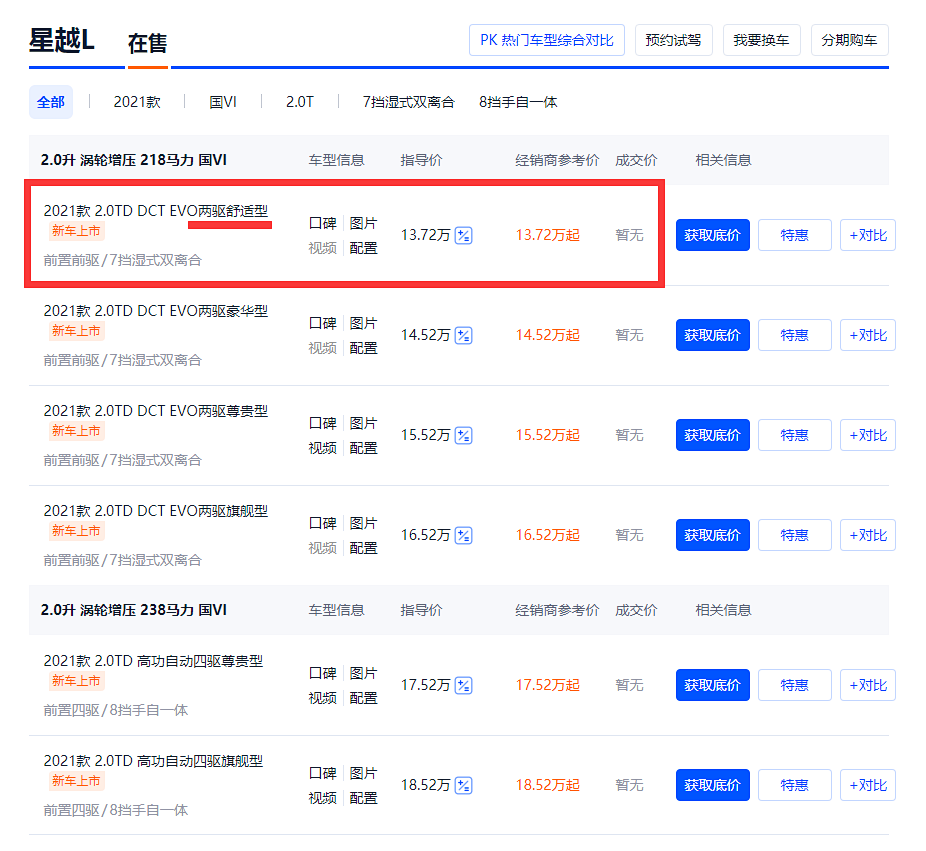Open 配置 link for 四驱旗舰型

(363, 798)
